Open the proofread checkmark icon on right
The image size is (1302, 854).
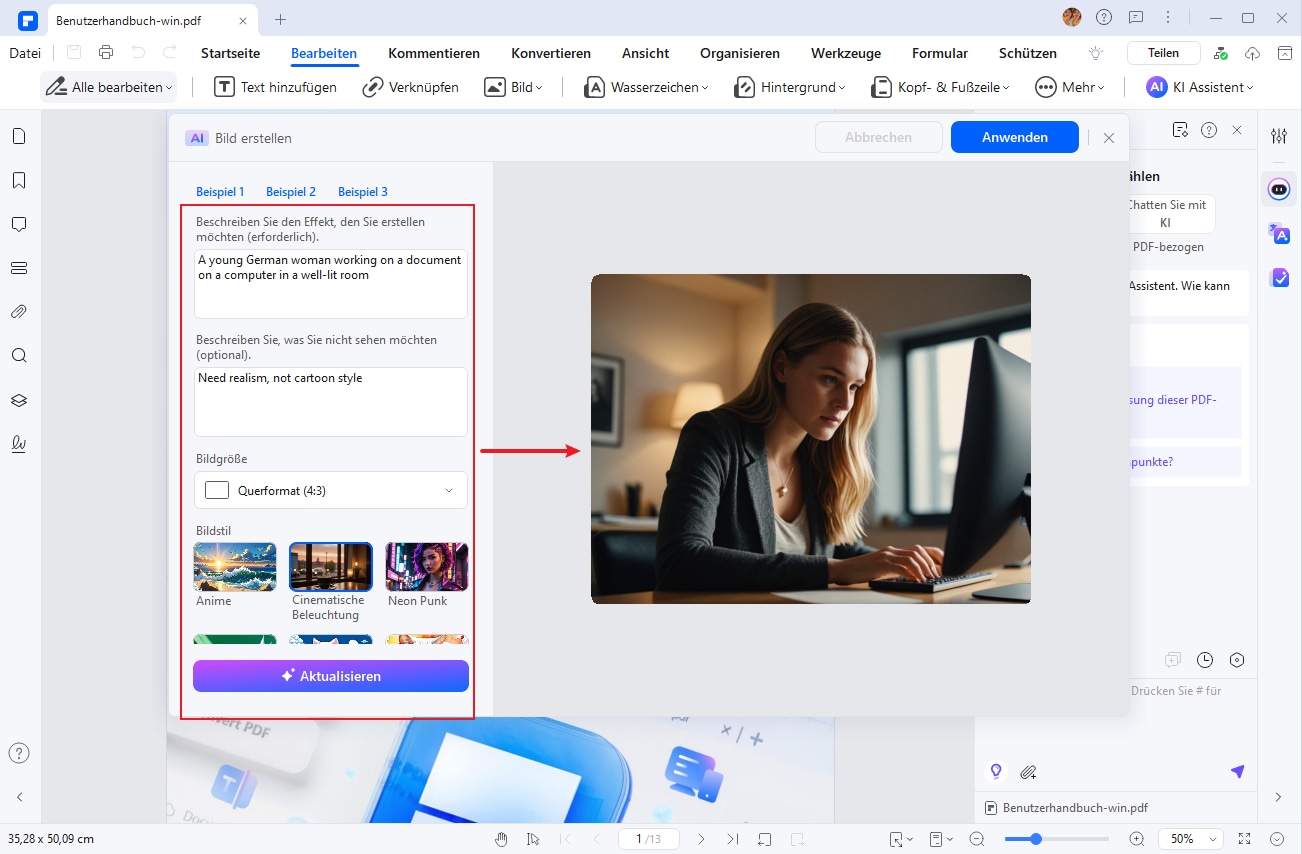pos(1279,277)
